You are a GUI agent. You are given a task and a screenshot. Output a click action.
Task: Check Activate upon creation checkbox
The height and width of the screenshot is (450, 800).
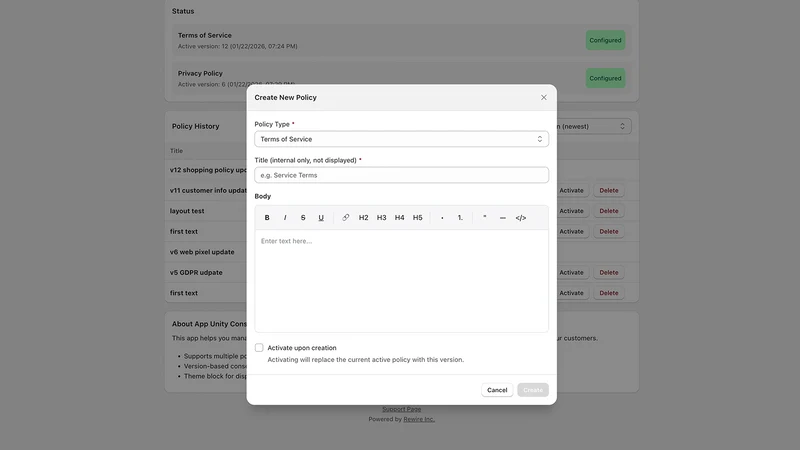pos(259,347)
